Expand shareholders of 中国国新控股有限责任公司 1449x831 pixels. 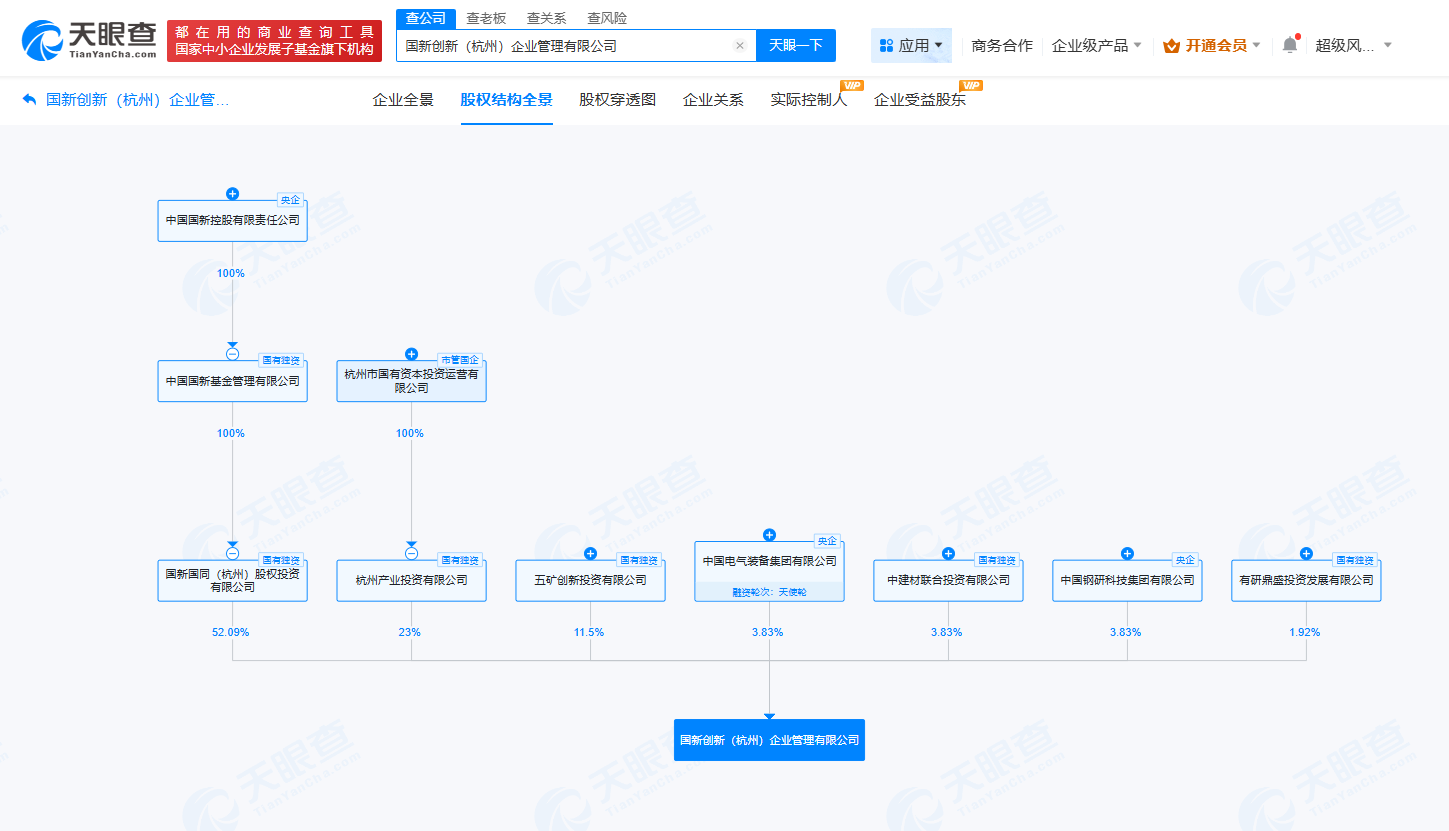[x=232, y=194]
